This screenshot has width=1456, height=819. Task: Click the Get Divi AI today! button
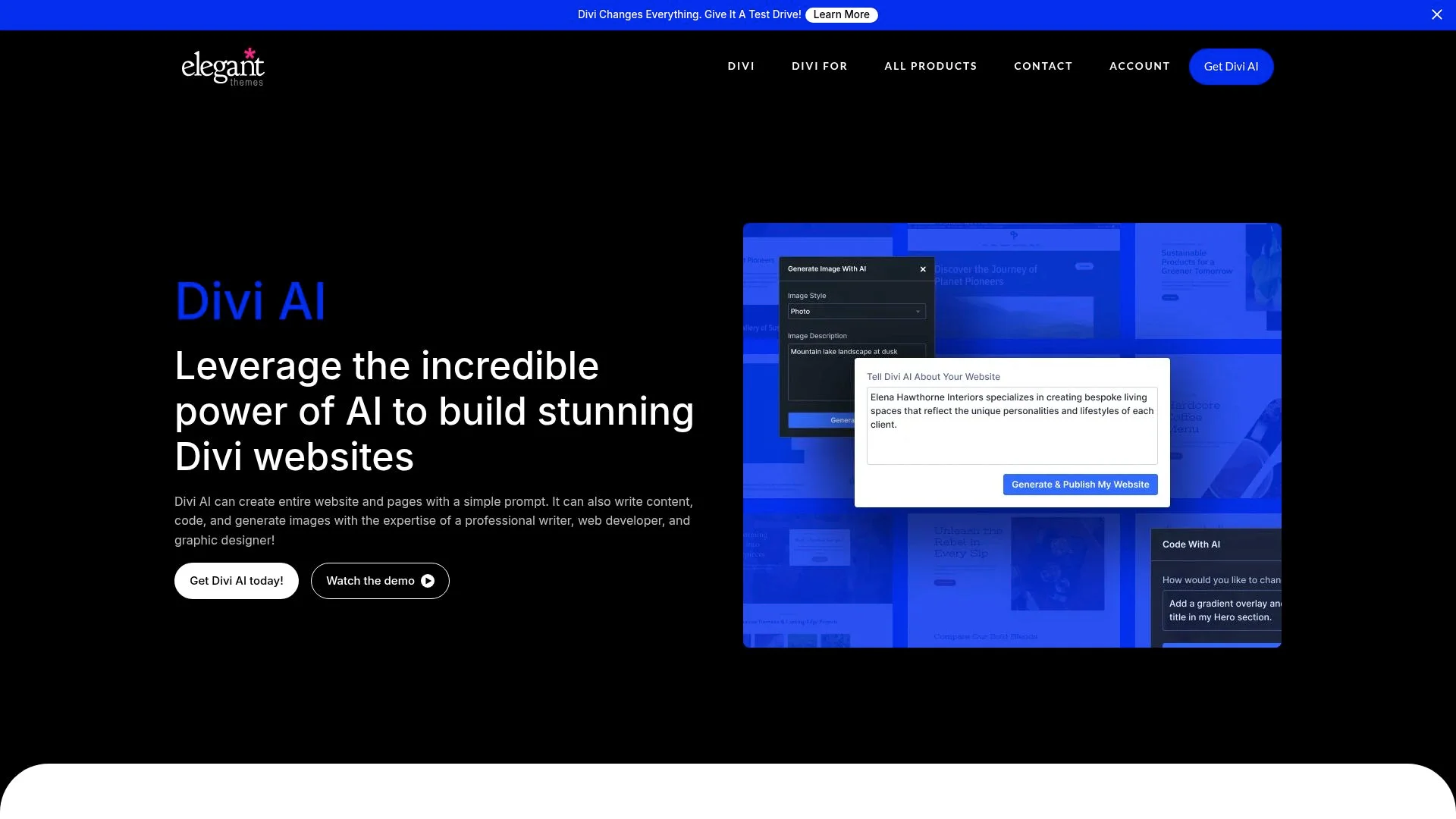point(237,581)
